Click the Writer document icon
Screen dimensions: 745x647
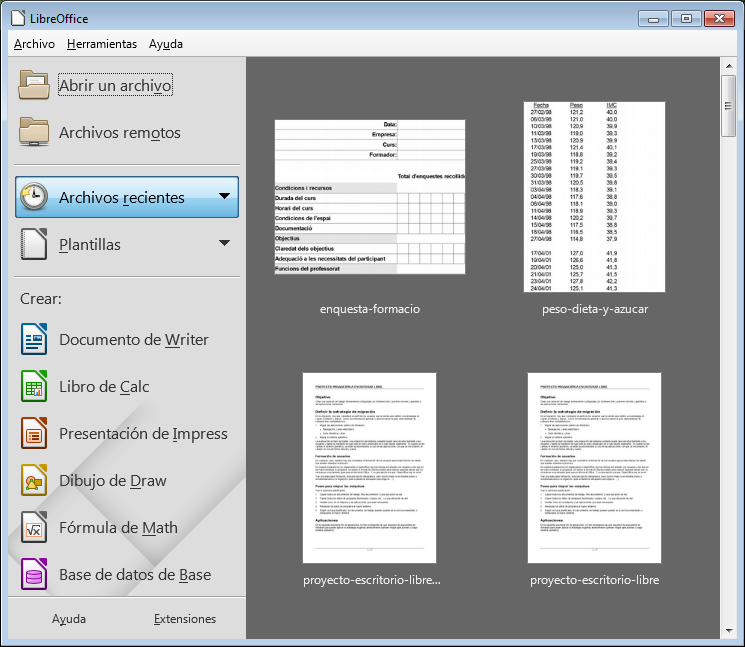coord(34,339)
